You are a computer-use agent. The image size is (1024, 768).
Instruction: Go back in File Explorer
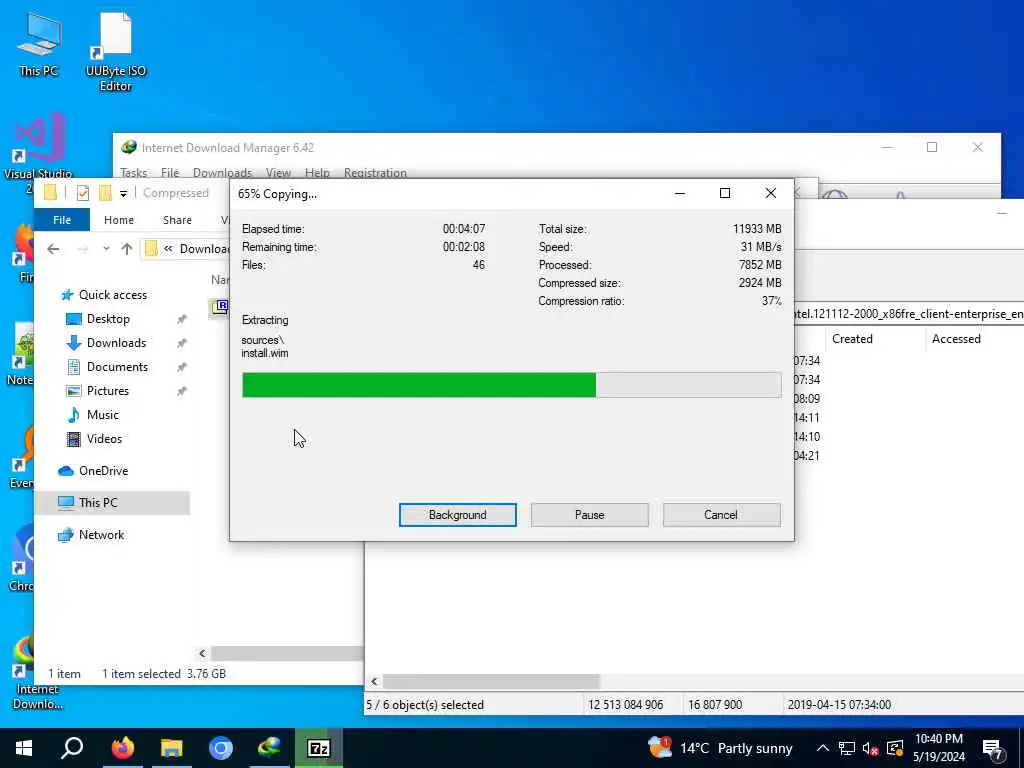(x=54, y=249)
